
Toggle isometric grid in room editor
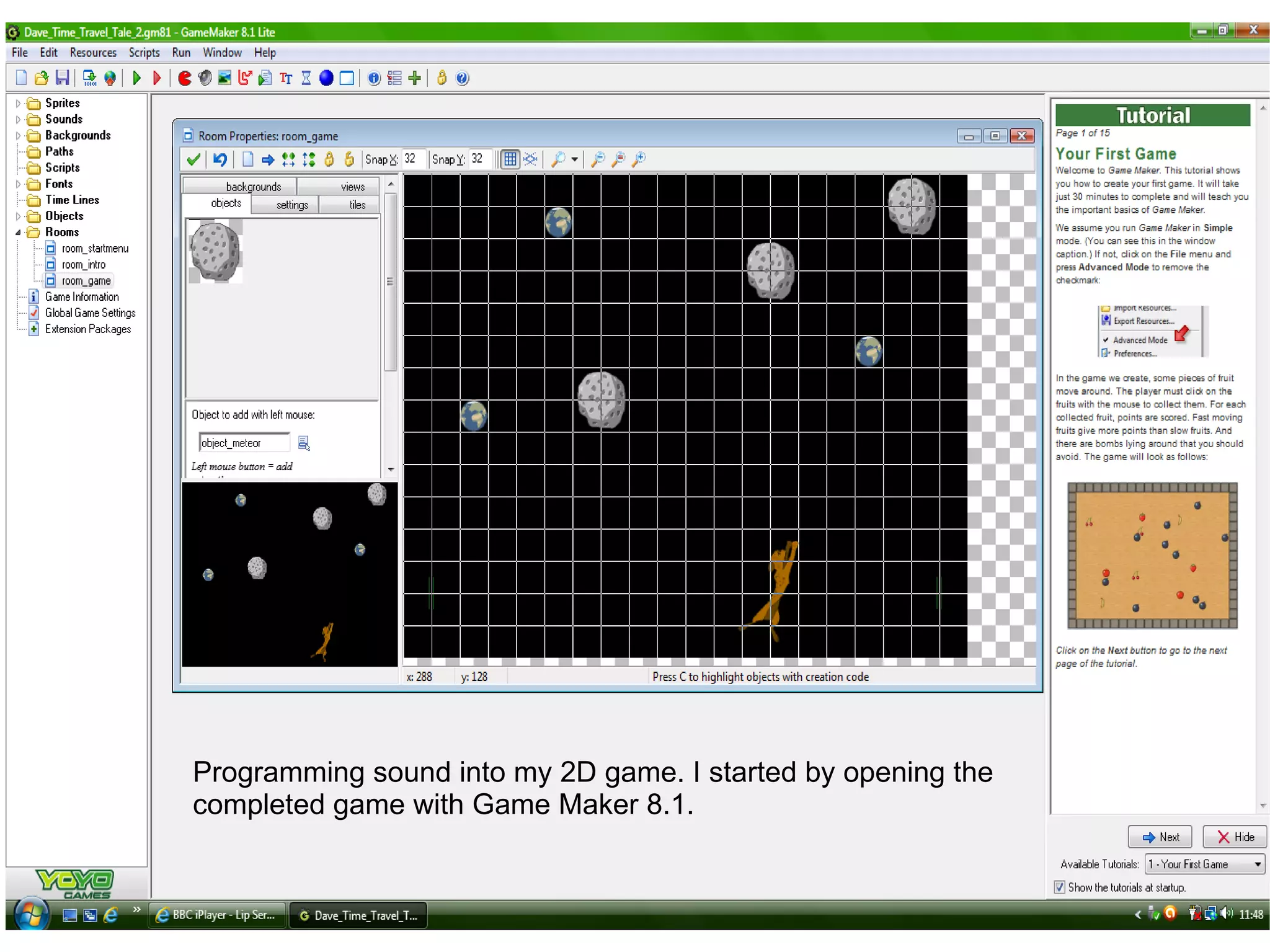pos(530,159)
